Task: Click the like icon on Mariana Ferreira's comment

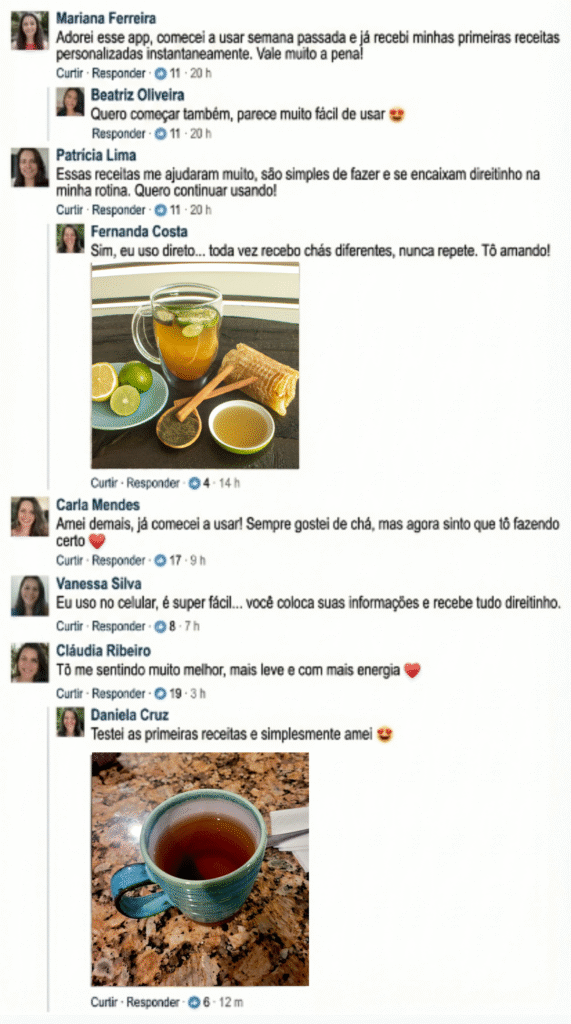Action: (160, 74)
